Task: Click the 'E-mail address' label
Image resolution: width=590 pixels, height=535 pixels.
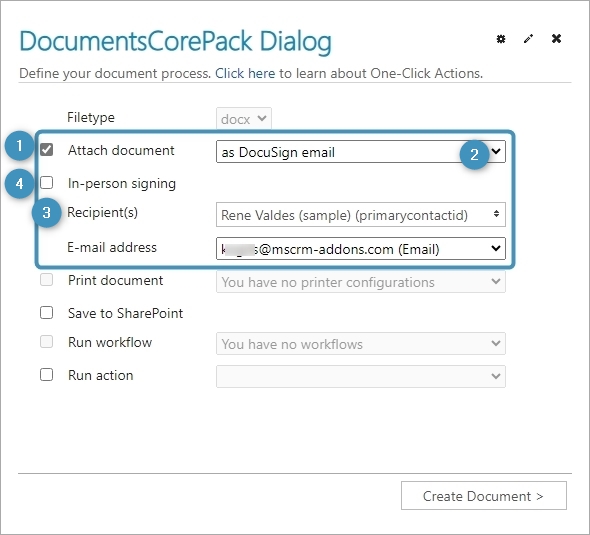Action: [112, 248]
